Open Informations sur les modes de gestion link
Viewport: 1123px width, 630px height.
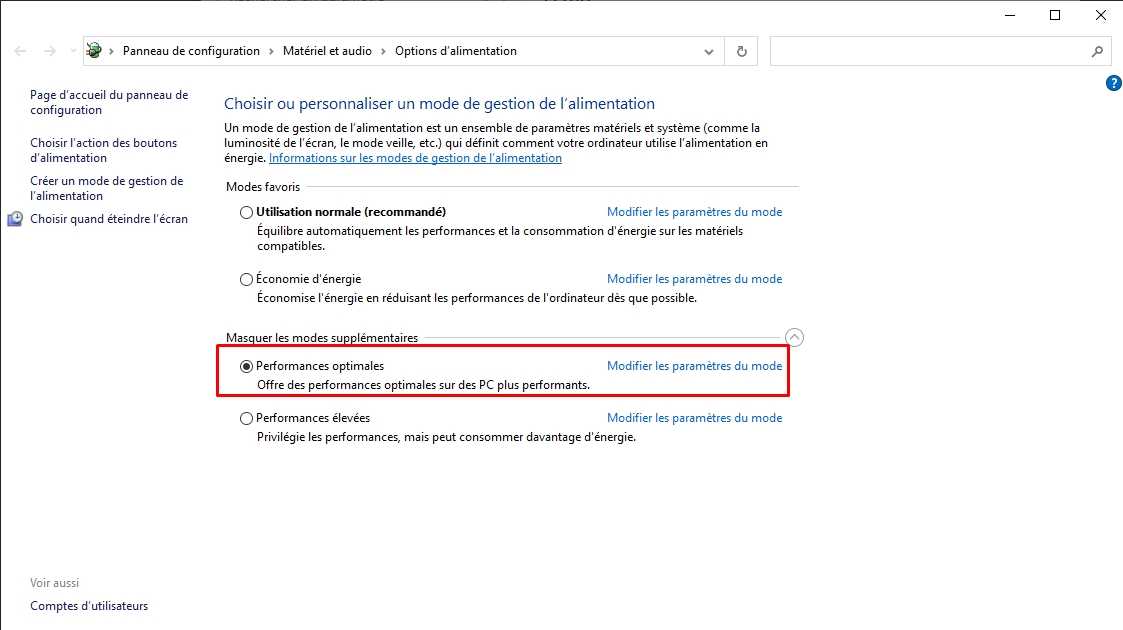tap(415, 158)
